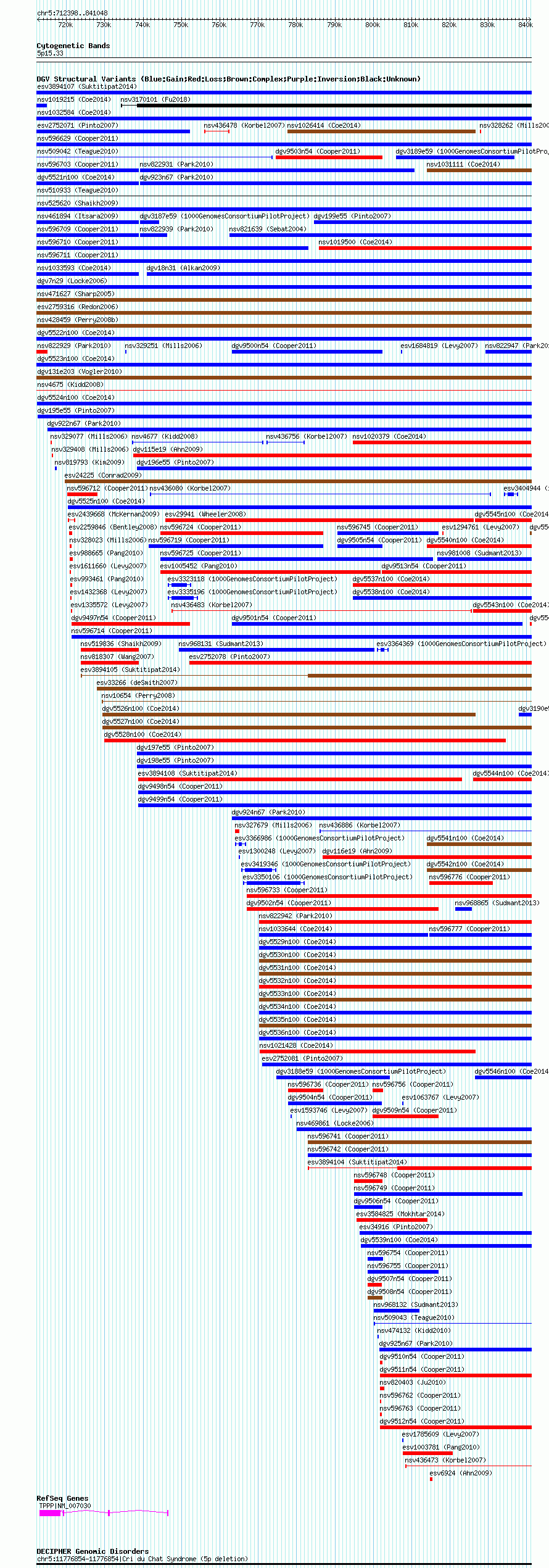Screen dimensions: 549x1568
Task: Click the blue dgv9500n54 (Cooper2011) bar
Action: coord(307,352)
